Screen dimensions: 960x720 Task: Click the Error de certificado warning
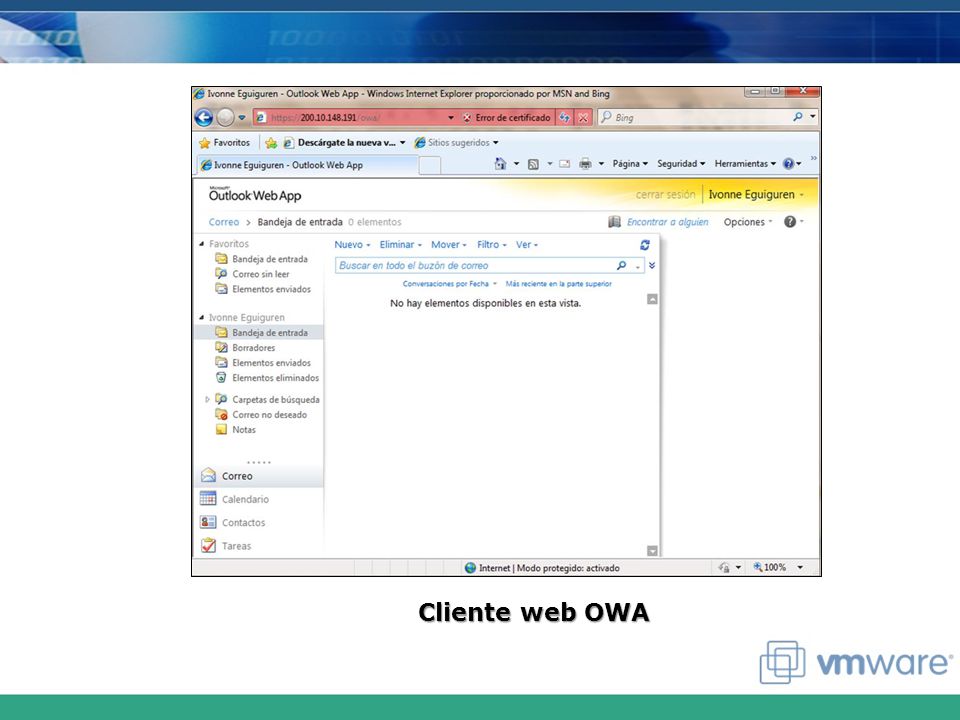point(507,117)
